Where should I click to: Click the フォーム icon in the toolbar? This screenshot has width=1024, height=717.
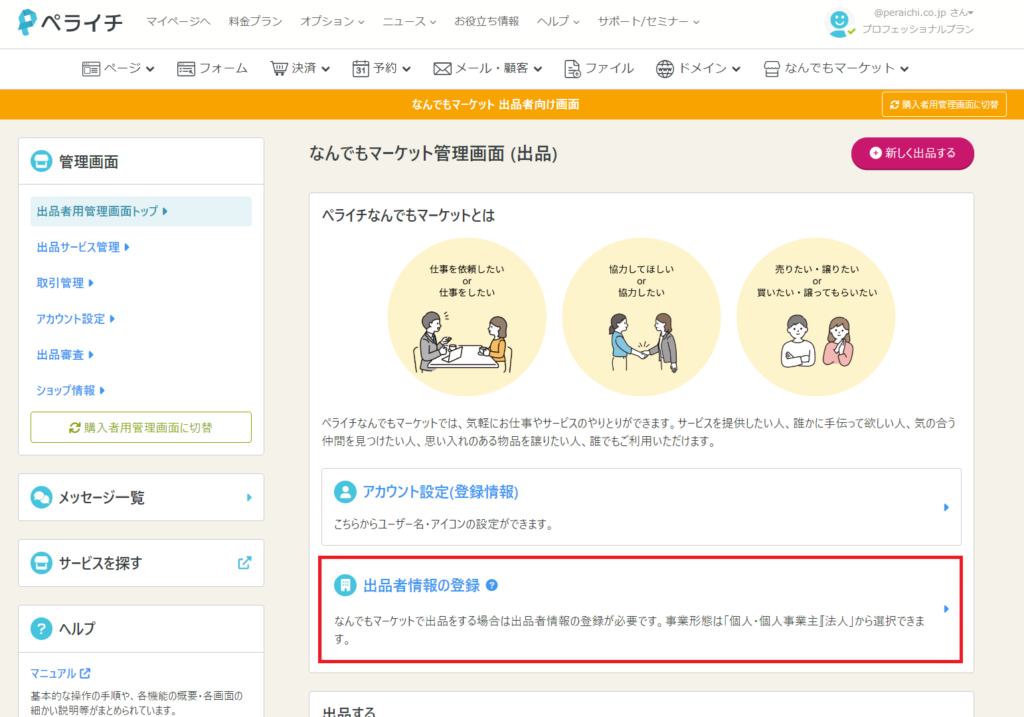point(186,69)
